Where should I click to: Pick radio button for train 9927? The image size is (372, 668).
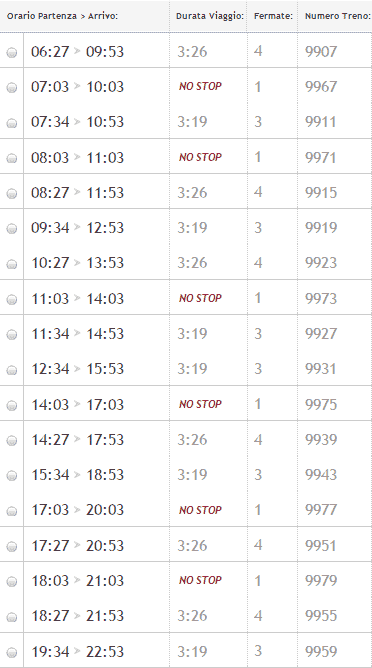pyautogui.click(x=12, y=335)
